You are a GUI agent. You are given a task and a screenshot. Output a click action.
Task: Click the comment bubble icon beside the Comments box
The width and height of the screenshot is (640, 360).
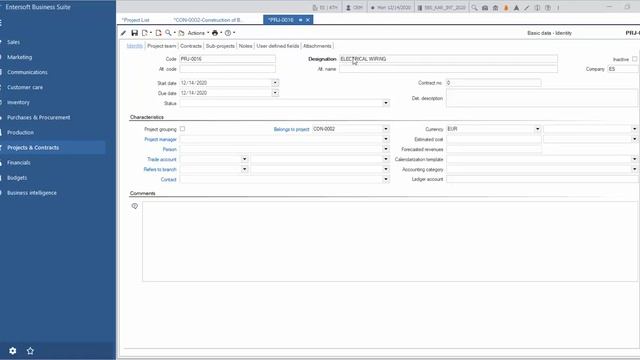(x=135, y=206)
